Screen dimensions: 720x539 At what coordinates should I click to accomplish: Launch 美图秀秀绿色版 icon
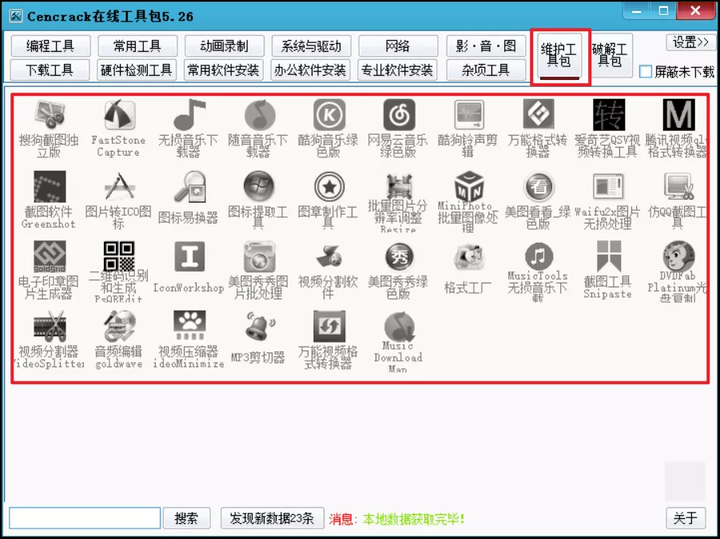pos(398,256)
